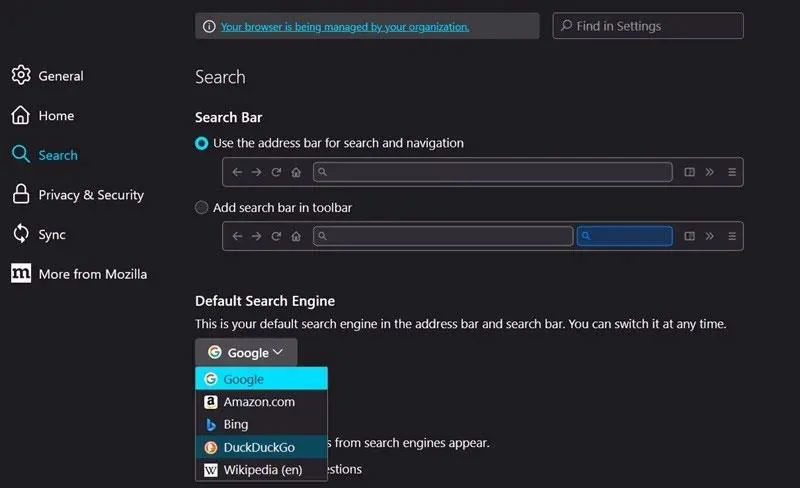Screen dimensions: 800x488
Task: Click the info icon beside organization notice
Action: pos(209,26)
